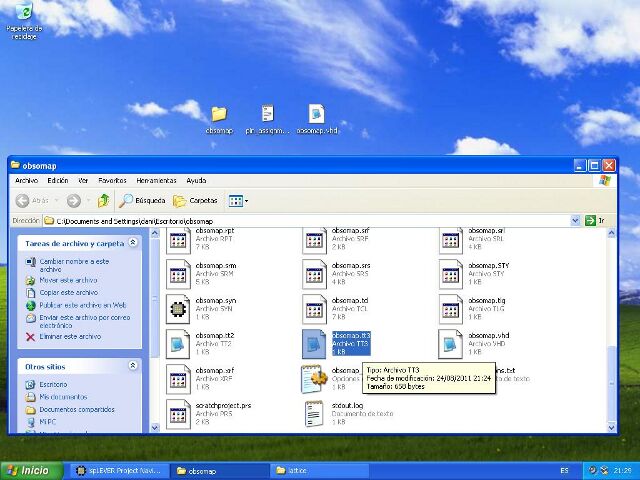The image size is (640, 480).
Task: Open the Ayuda menu
Action: coord(196,180)
